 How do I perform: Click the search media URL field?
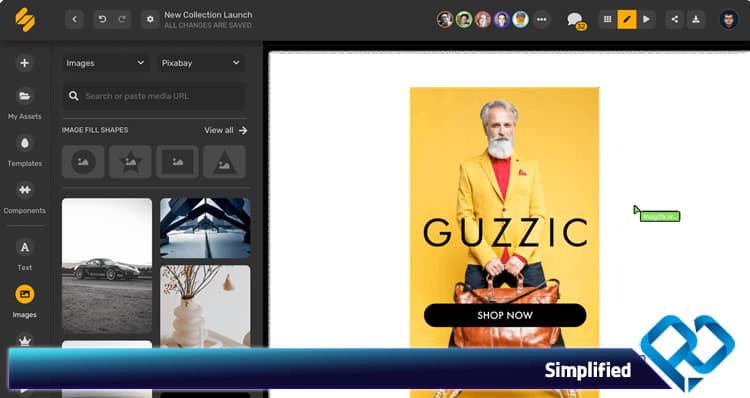(154, 96)
